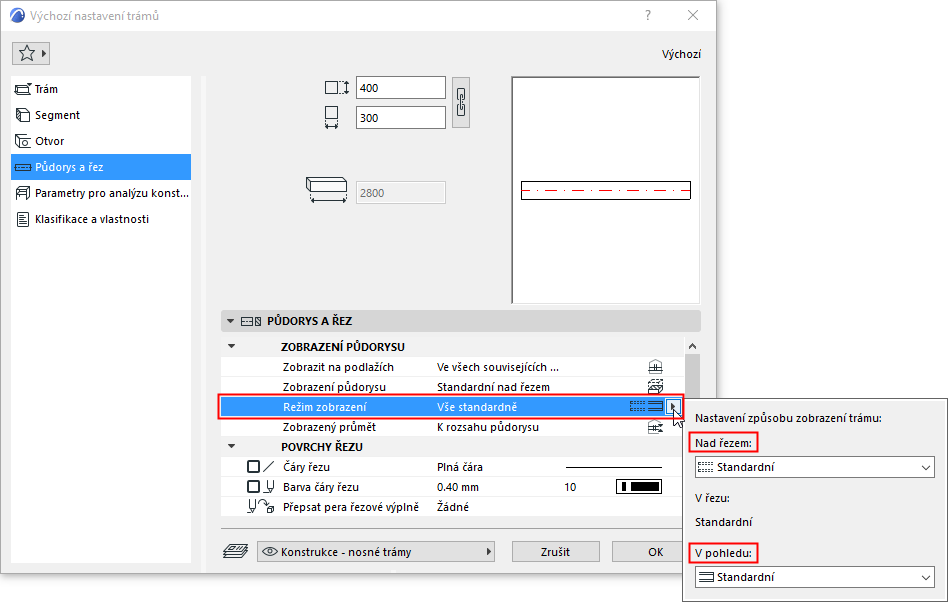Click the pen number 10
Image resolution: width=948 pixels, height=602 pixels.
(570, 487)
